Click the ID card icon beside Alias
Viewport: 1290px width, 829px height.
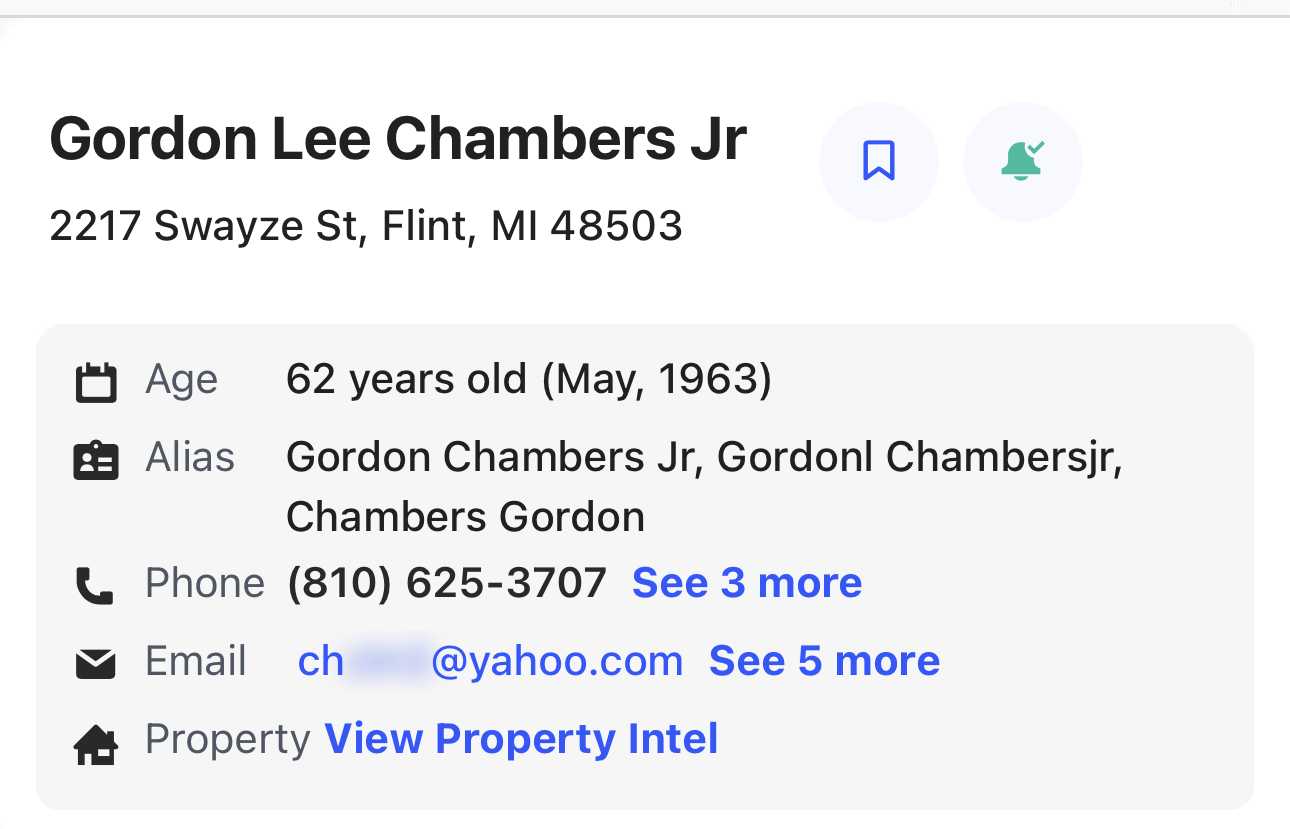pyautogui.click(x=96, y=460)
